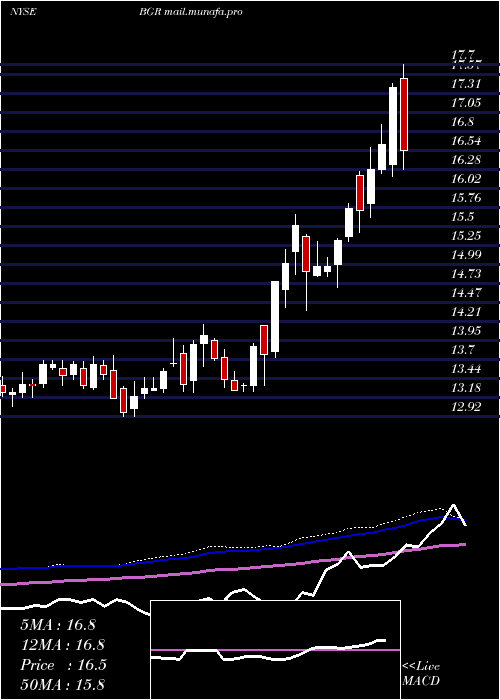Click the 16.28 price axis label
Image resolution: width=500 pixels, height=700 pixels.
[466, 159]
